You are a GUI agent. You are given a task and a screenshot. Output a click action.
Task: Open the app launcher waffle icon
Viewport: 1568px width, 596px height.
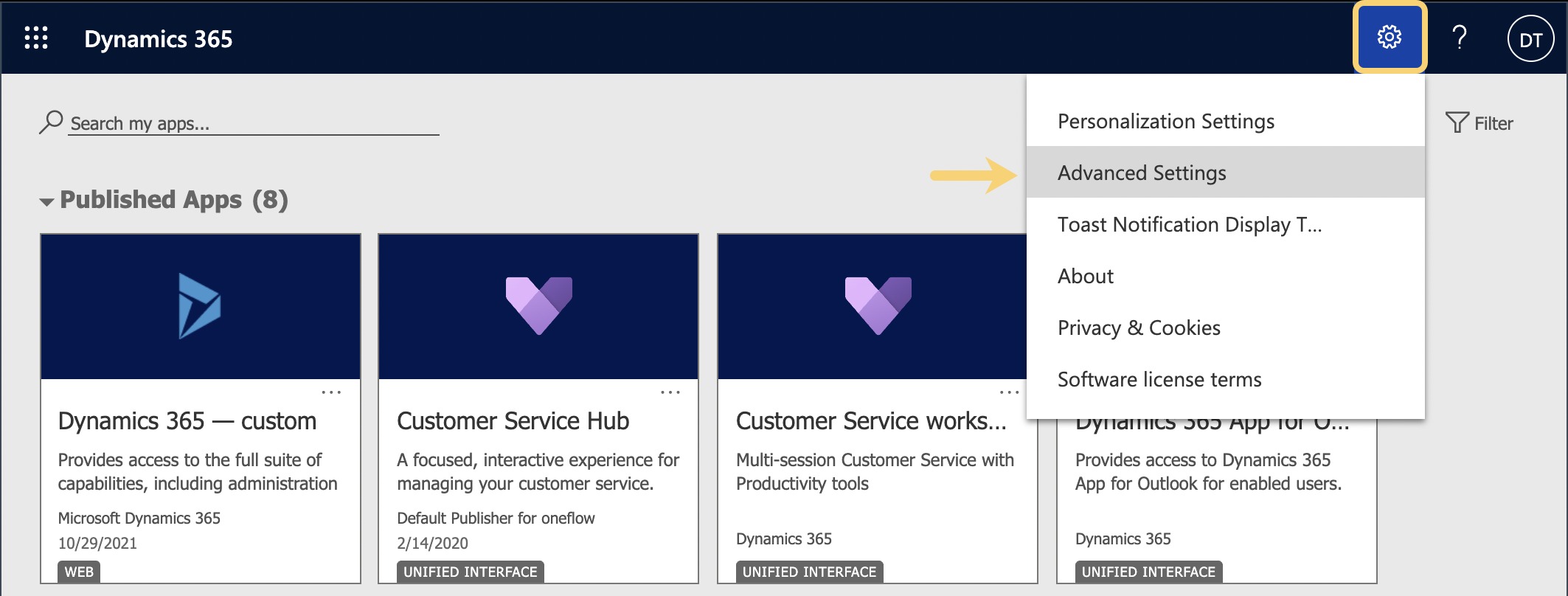pos(36,38)
